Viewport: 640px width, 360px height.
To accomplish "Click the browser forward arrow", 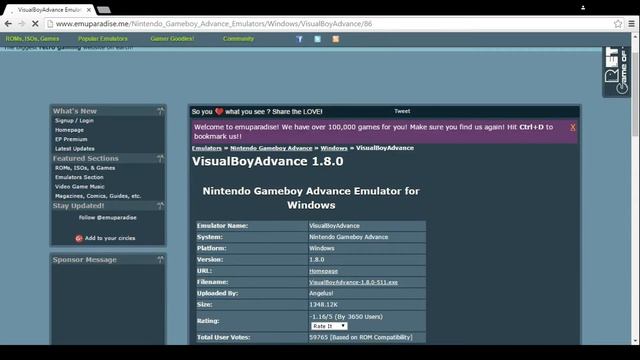I will (x=22, y=24).
